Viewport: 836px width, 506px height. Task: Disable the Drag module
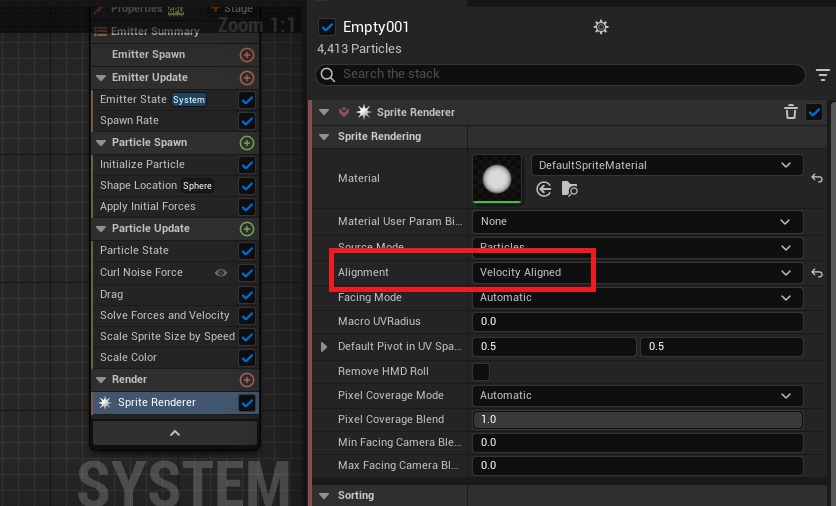click(247, 295)
